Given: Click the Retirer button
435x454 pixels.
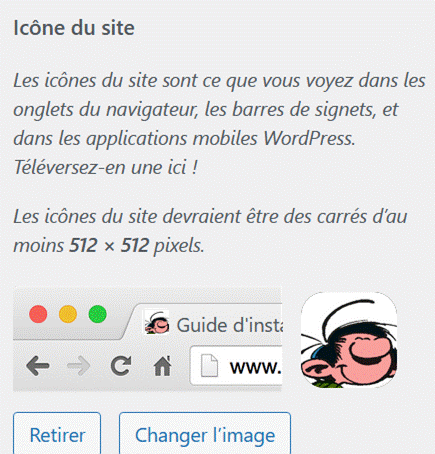Looking at the screenshot, I should [x=57, y=433].
